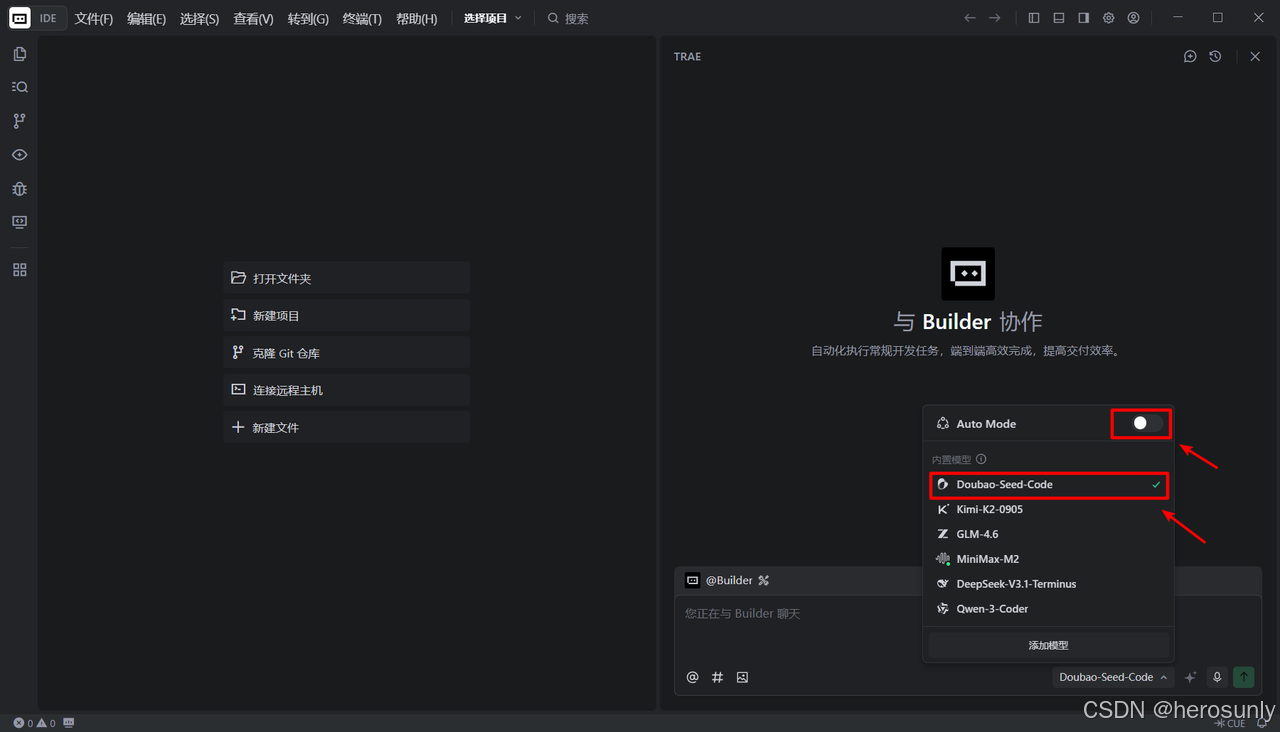Image resolution: width=1280 pixels, height=732 pixels.
Task: Select MiniMax-M2 model
Action: tap(1048, 559)
